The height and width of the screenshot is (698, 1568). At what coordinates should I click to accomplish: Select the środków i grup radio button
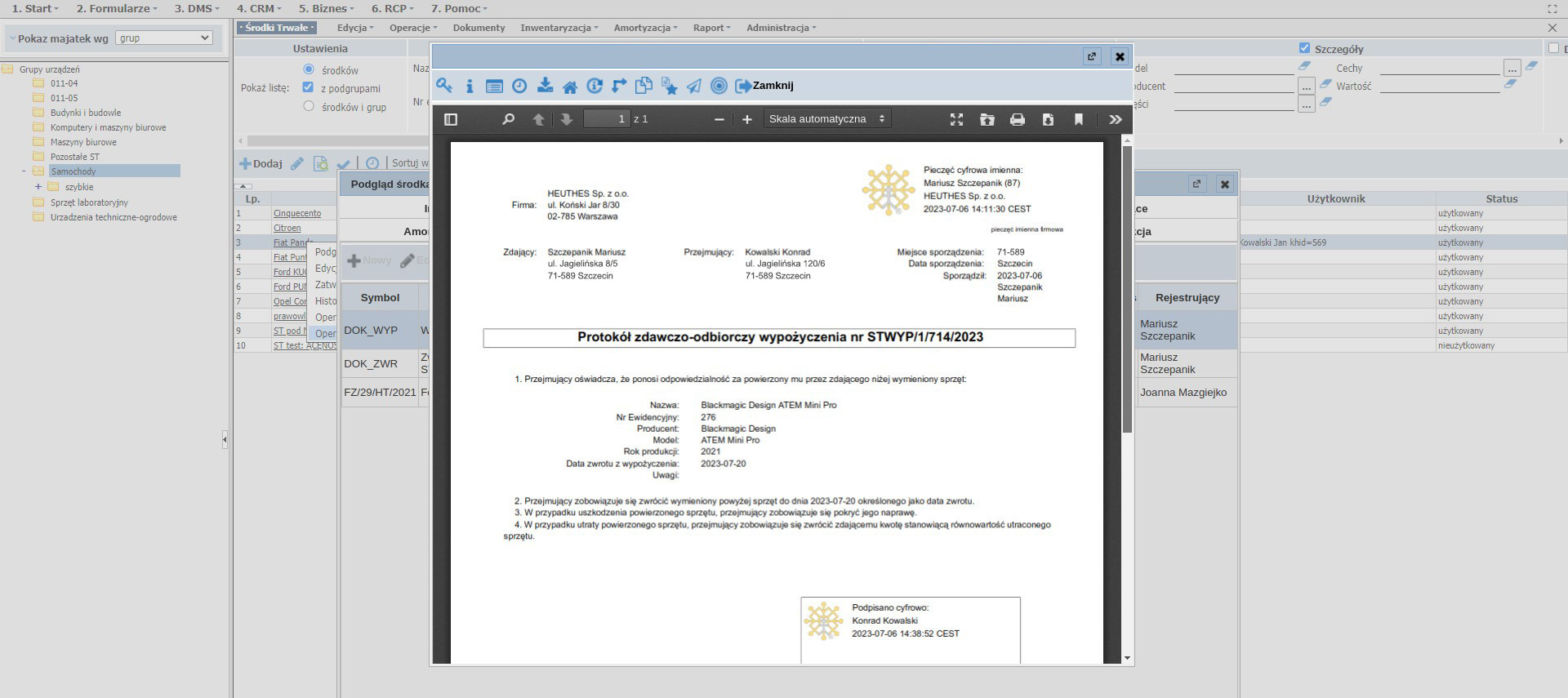[x=309, y=106]
